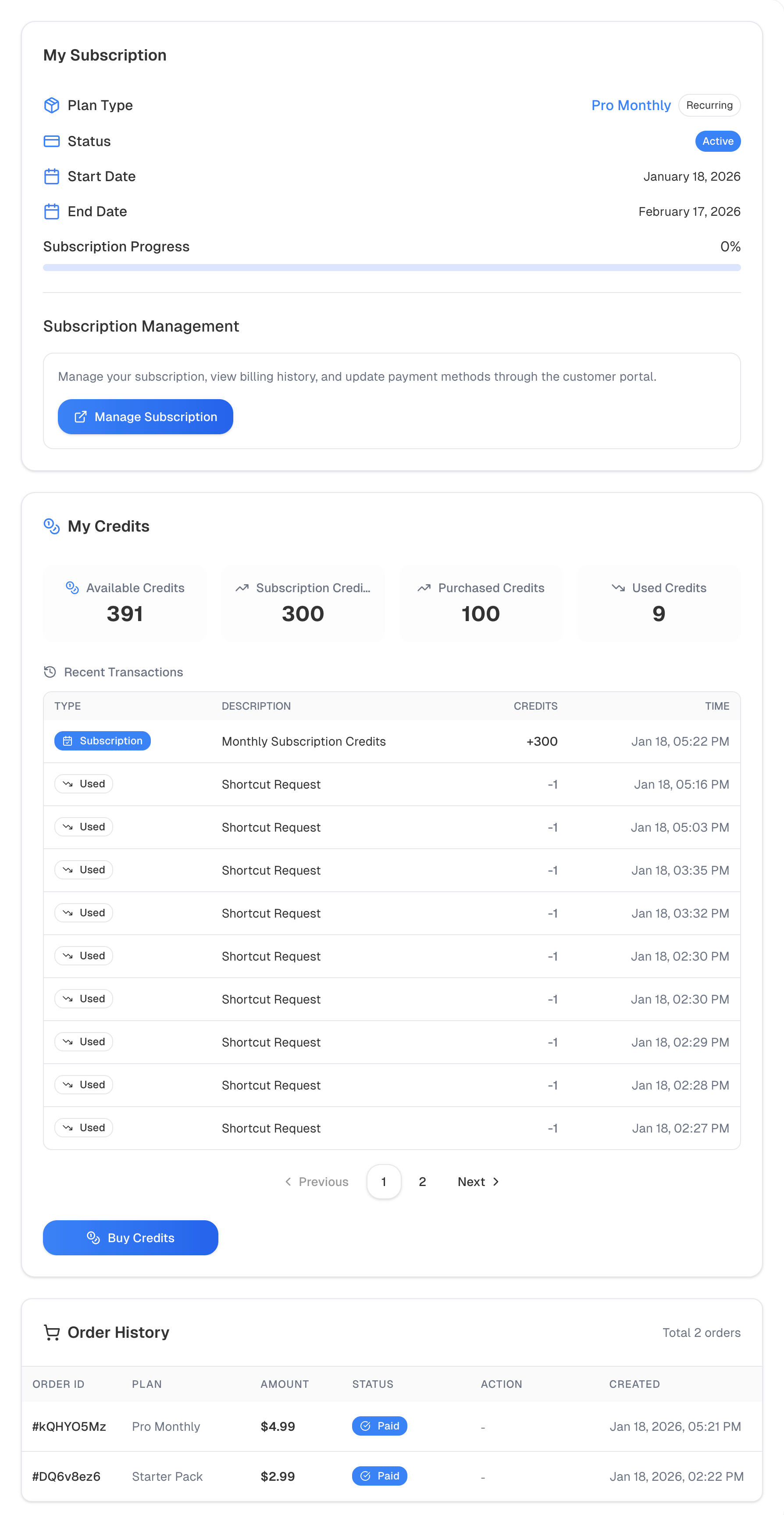Click the Order History cart icon
784x1515 pixels.
[x=52, y=1333]
